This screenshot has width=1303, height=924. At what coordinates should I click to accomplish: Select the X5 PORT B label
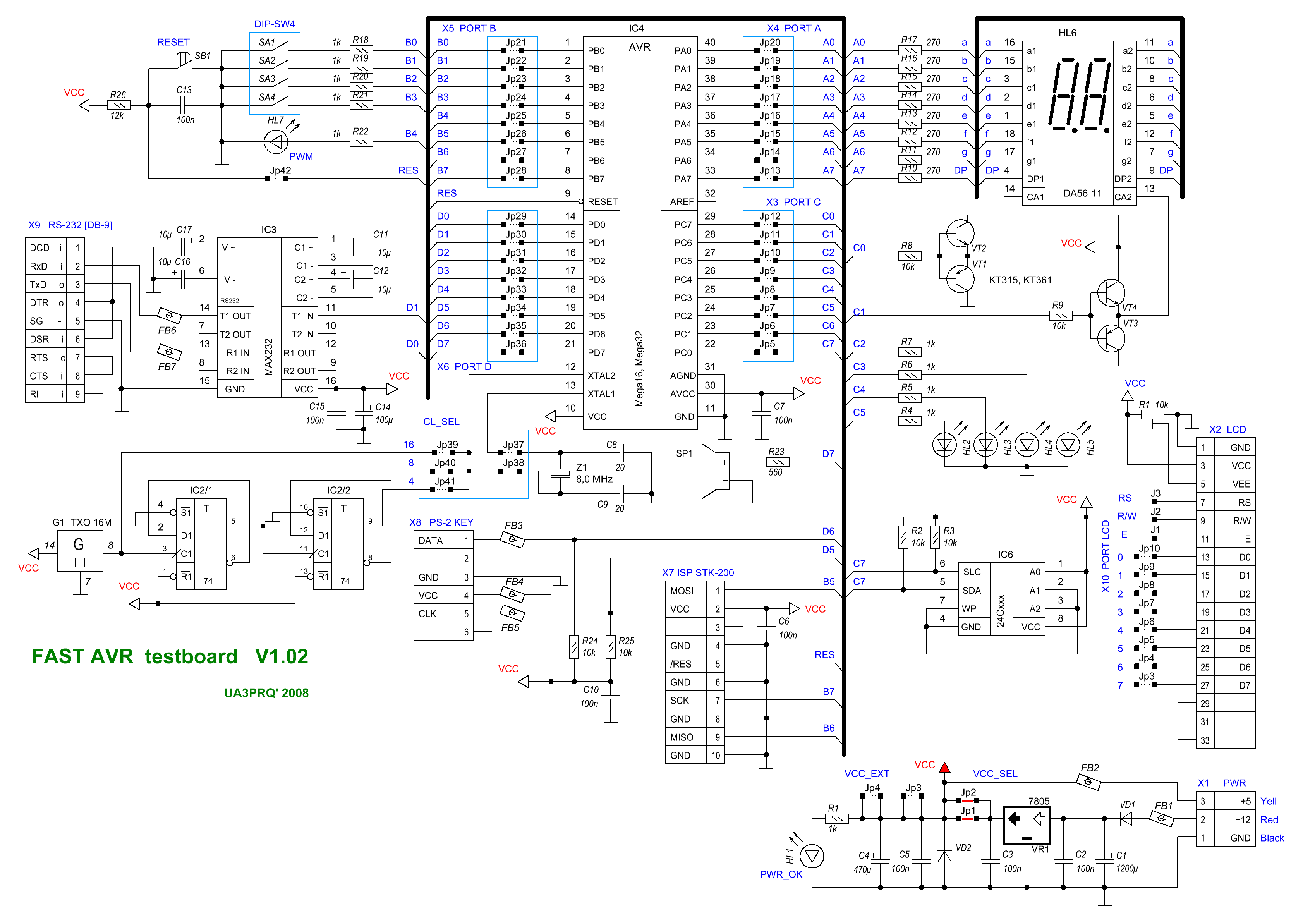click(469, 28)
